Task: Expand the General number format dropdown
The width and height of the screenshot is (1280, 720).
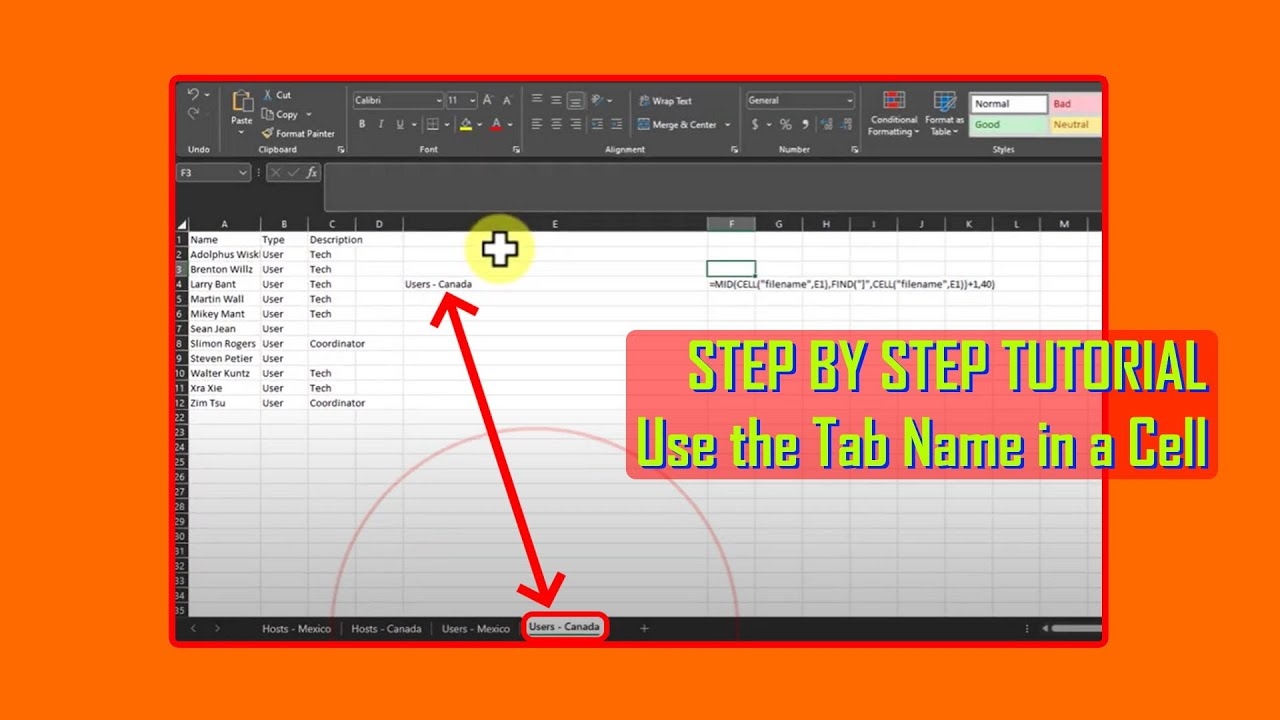Action: [x=850, y=101]
